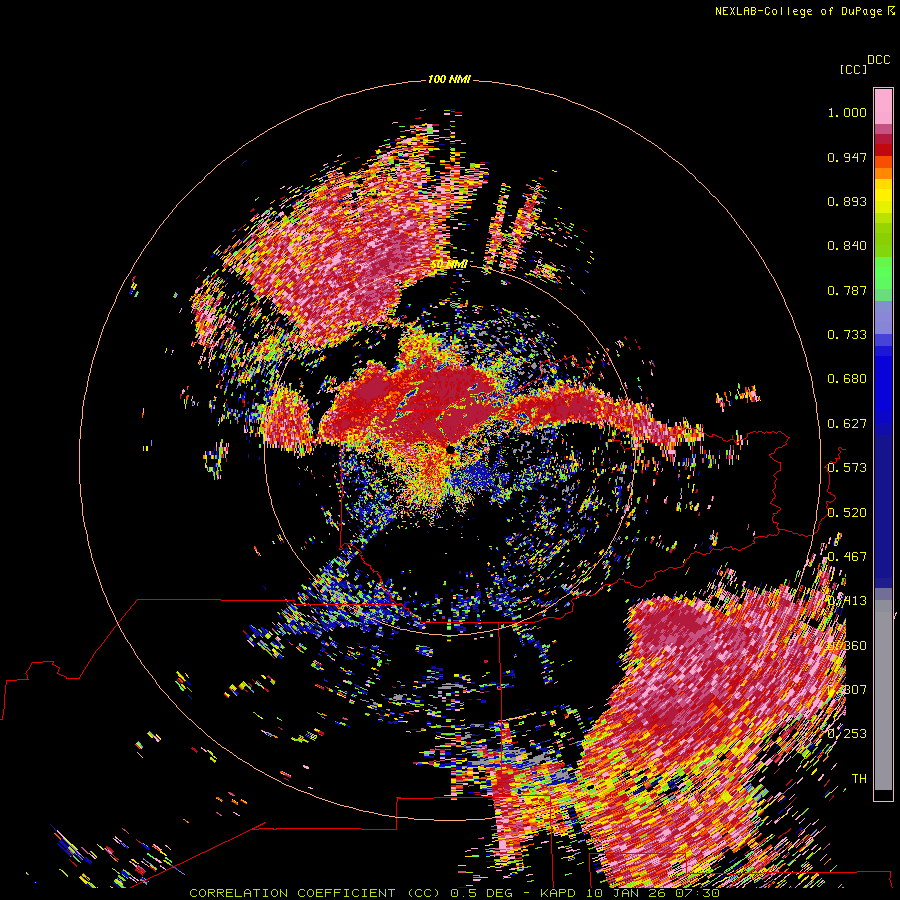900x900 pixels.
Task: Click the 0.627 scale value
Action: (x=847, y=424)
